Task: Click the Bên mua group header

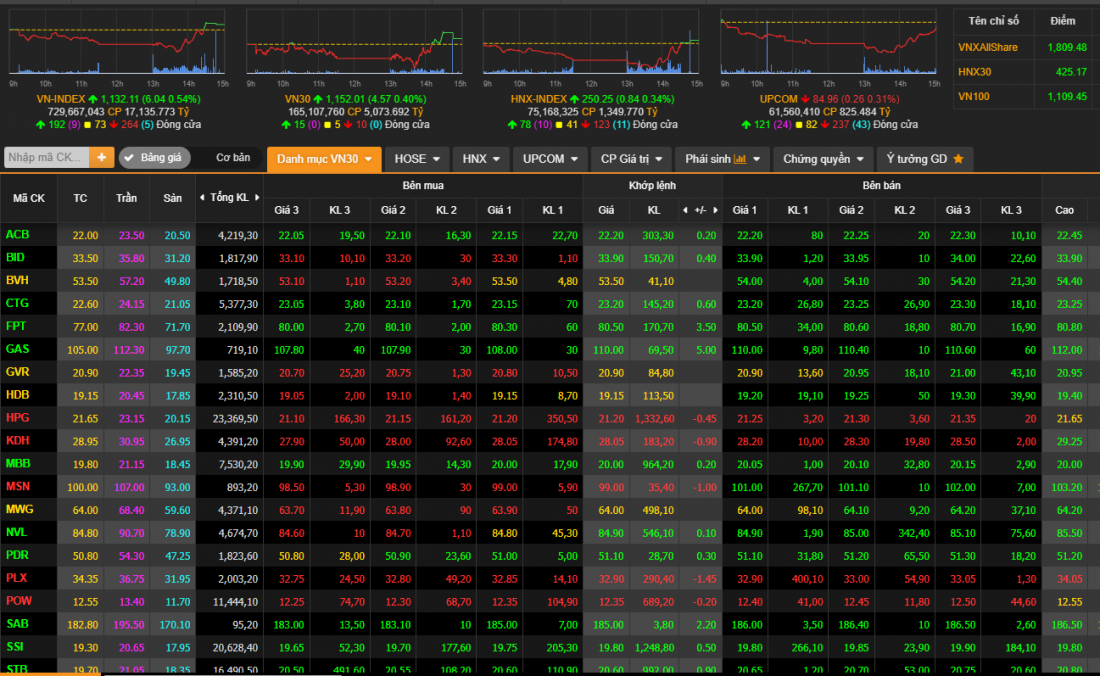Action: tap(423, 186)
